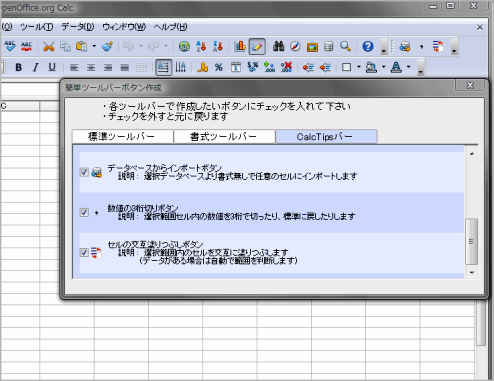This screenshot has height=381, width=494.
Task: Open the ツール menu
Action: point(36,27)
